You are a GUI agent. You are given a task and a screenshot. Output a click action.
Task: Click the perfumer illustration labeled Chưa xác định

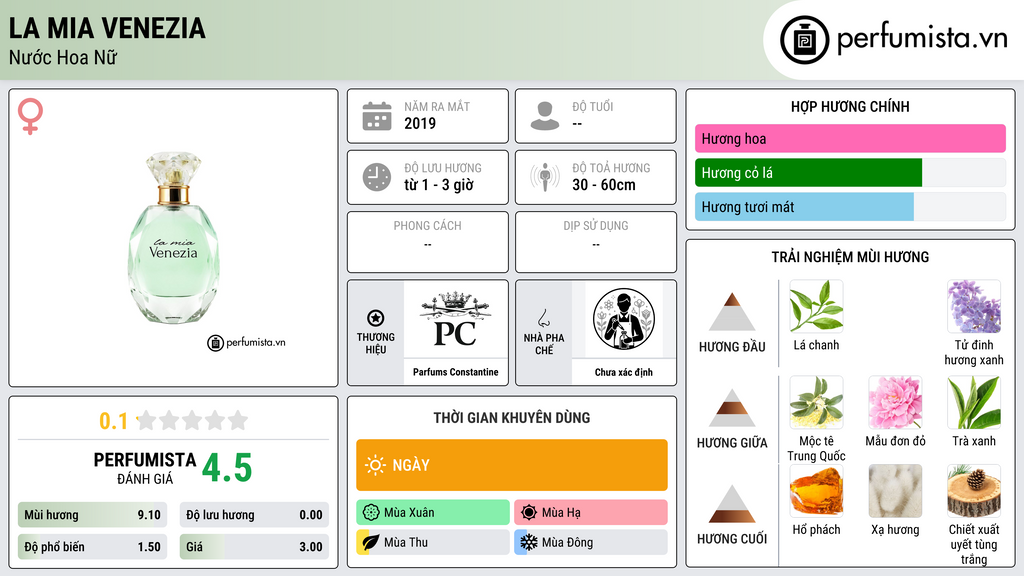click(624, 319)
